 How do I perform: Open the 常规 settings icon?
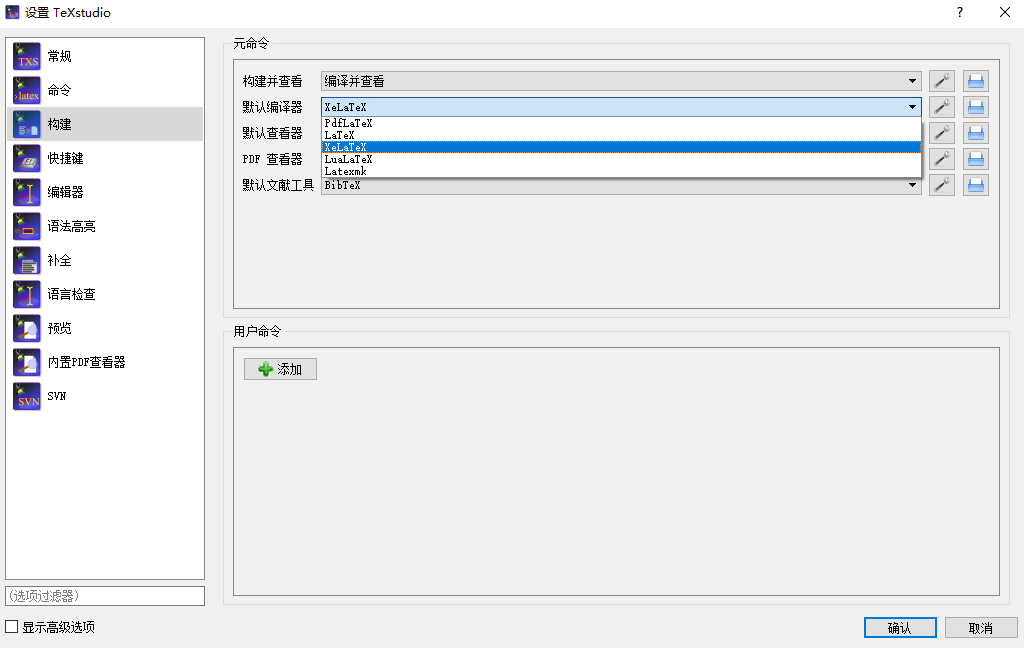point(27,56)
